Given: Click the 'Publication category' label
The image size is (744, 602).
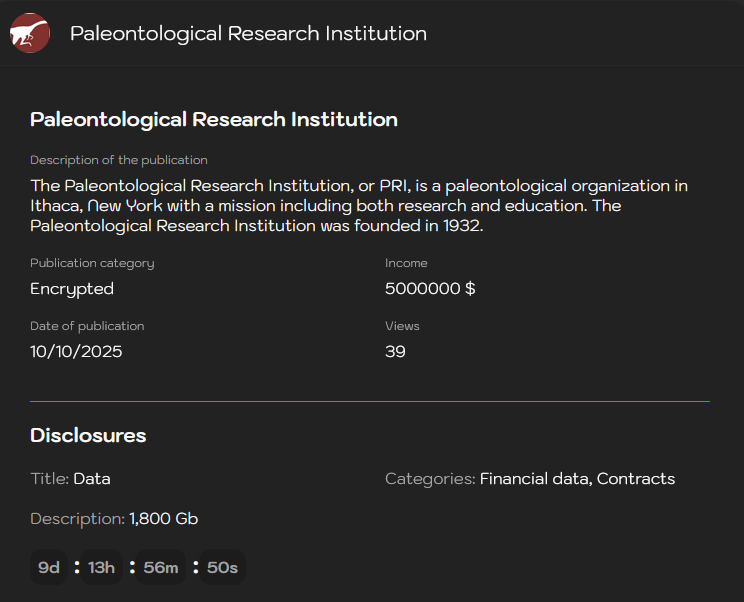Looking at the screenshot, I should coord(92,263).
